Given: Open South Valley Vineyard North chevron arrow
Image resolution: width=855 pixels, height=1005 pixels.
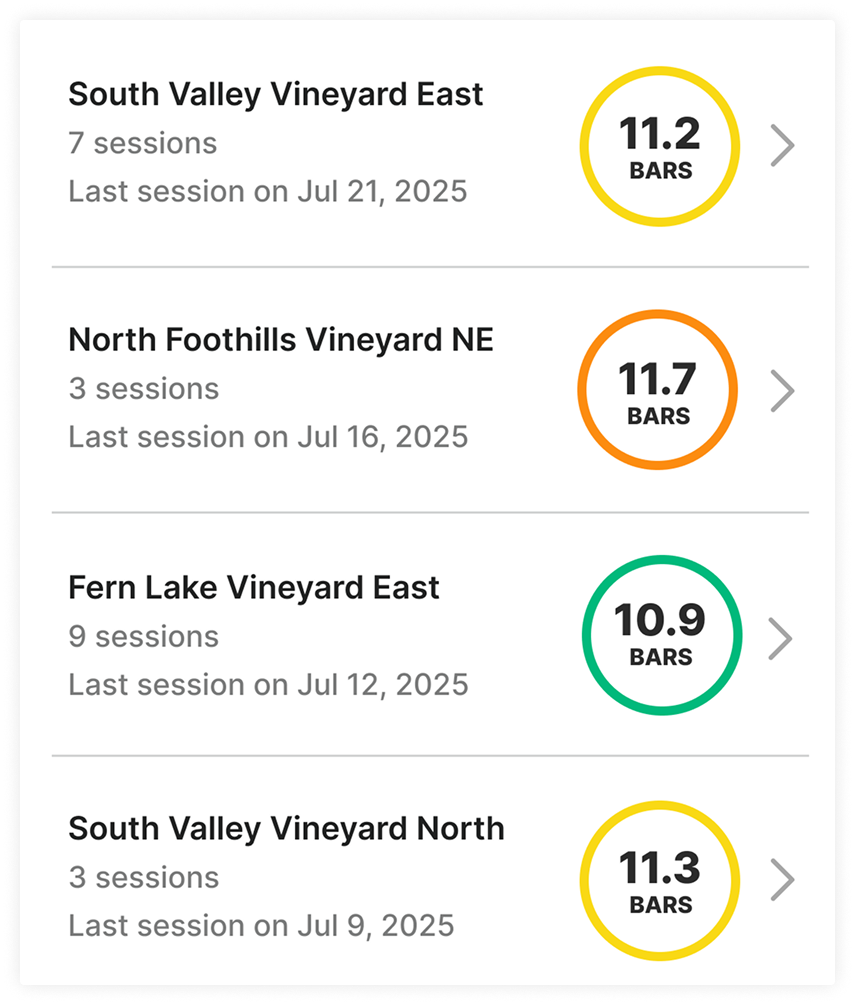Looking at the screenshot, I should pyautogui.click(x=783, y=880).
